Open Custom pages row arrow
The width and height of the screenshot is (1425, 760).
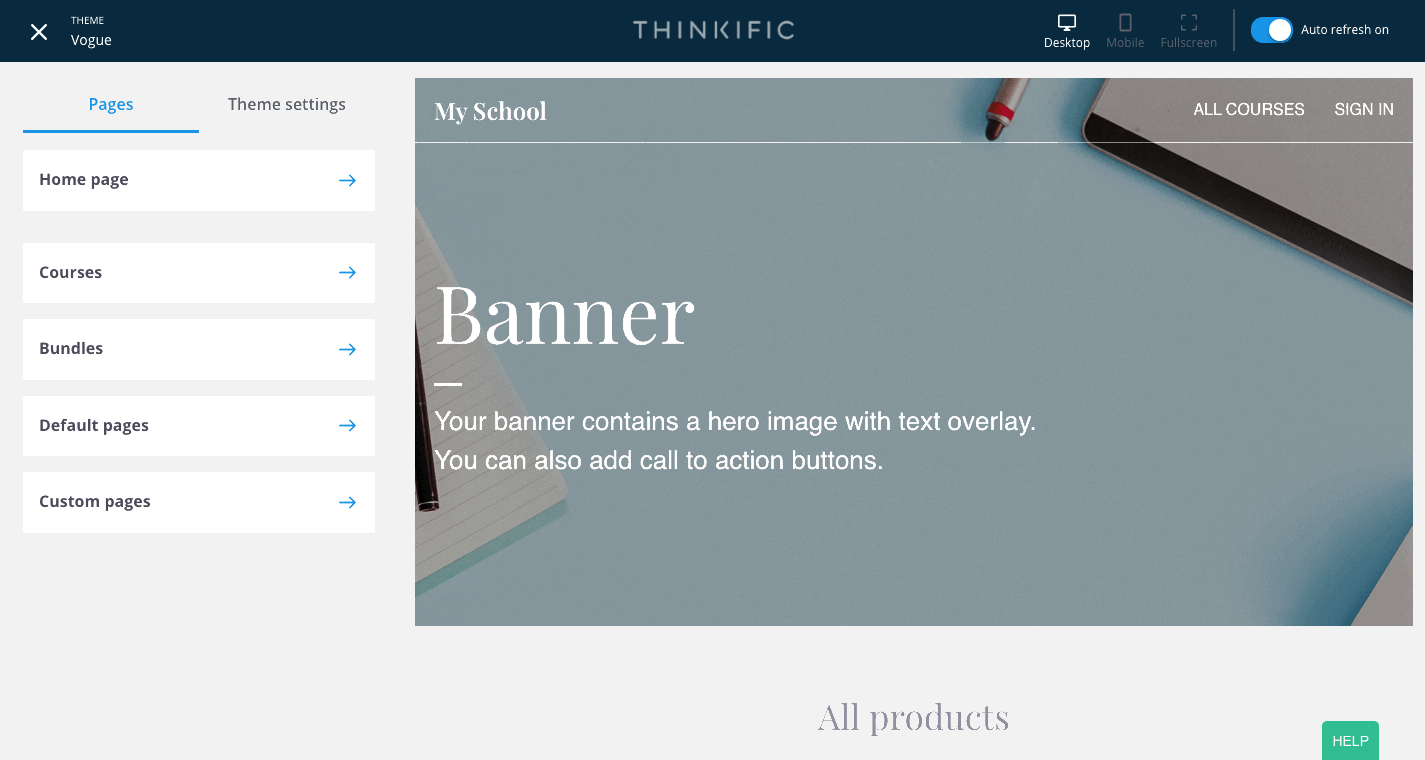coord(347,502)
